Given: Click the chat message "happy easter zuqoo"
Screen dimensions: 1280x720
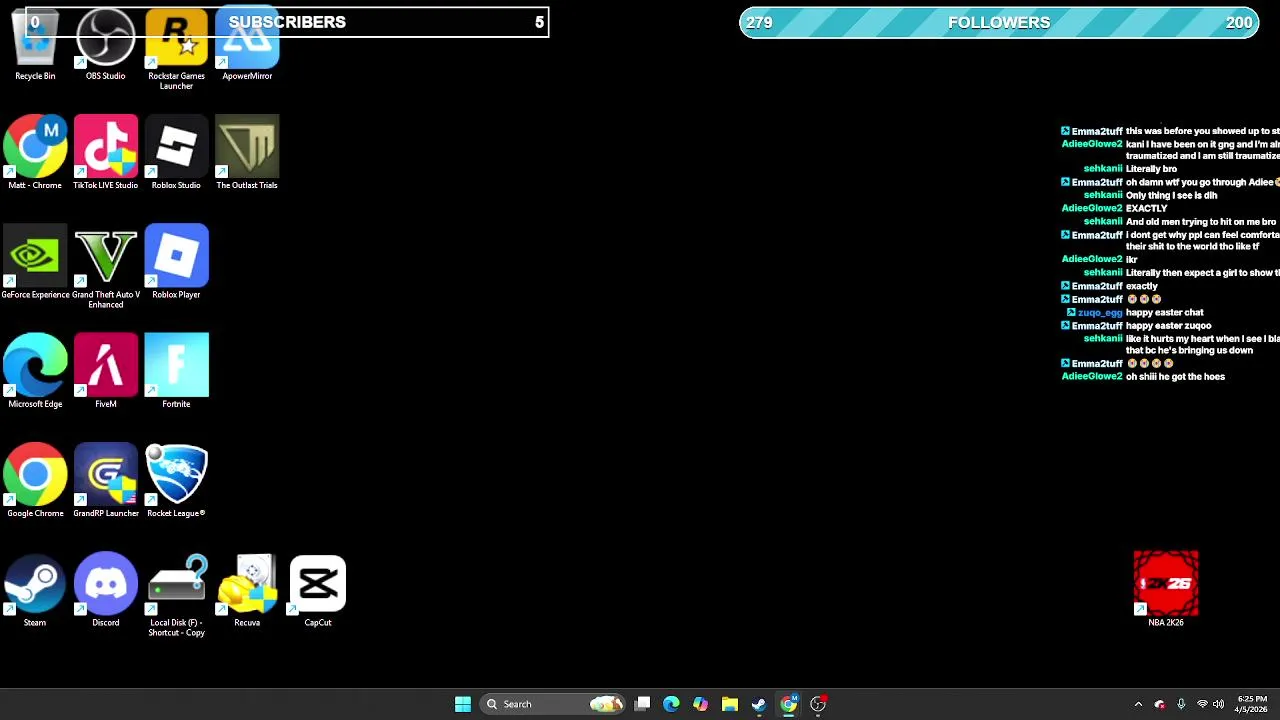Looking at the screenshot, I should click(1168, 325).
